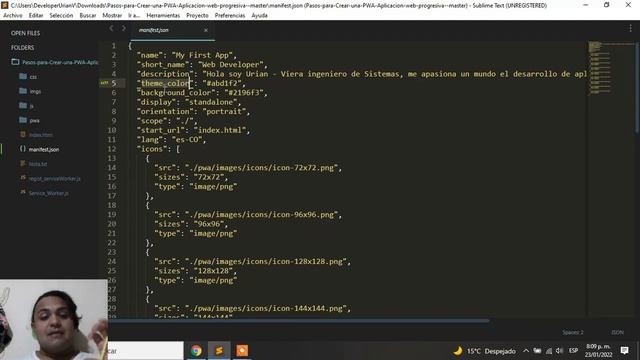Open the Service_Worker.js file
Image resolution: width=640 pixels, height=360 pixels.
coord(49,193)
